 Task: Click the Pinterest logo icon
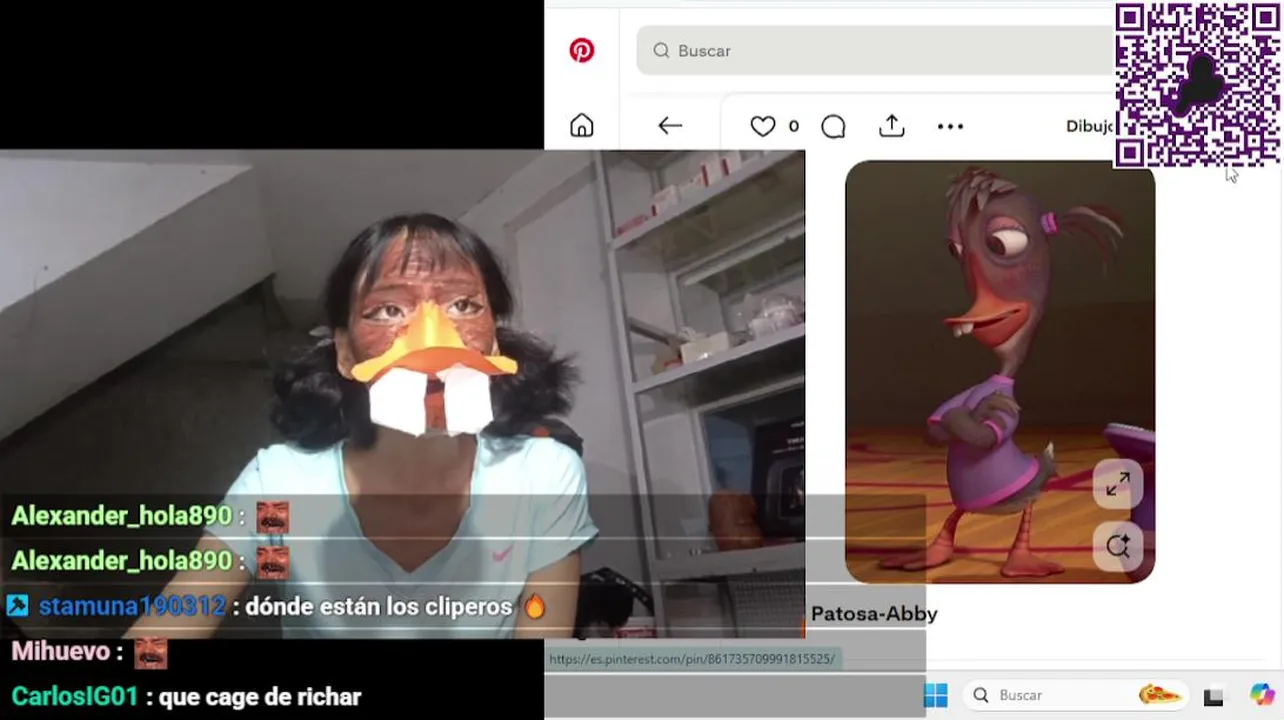tap(582, 50)
